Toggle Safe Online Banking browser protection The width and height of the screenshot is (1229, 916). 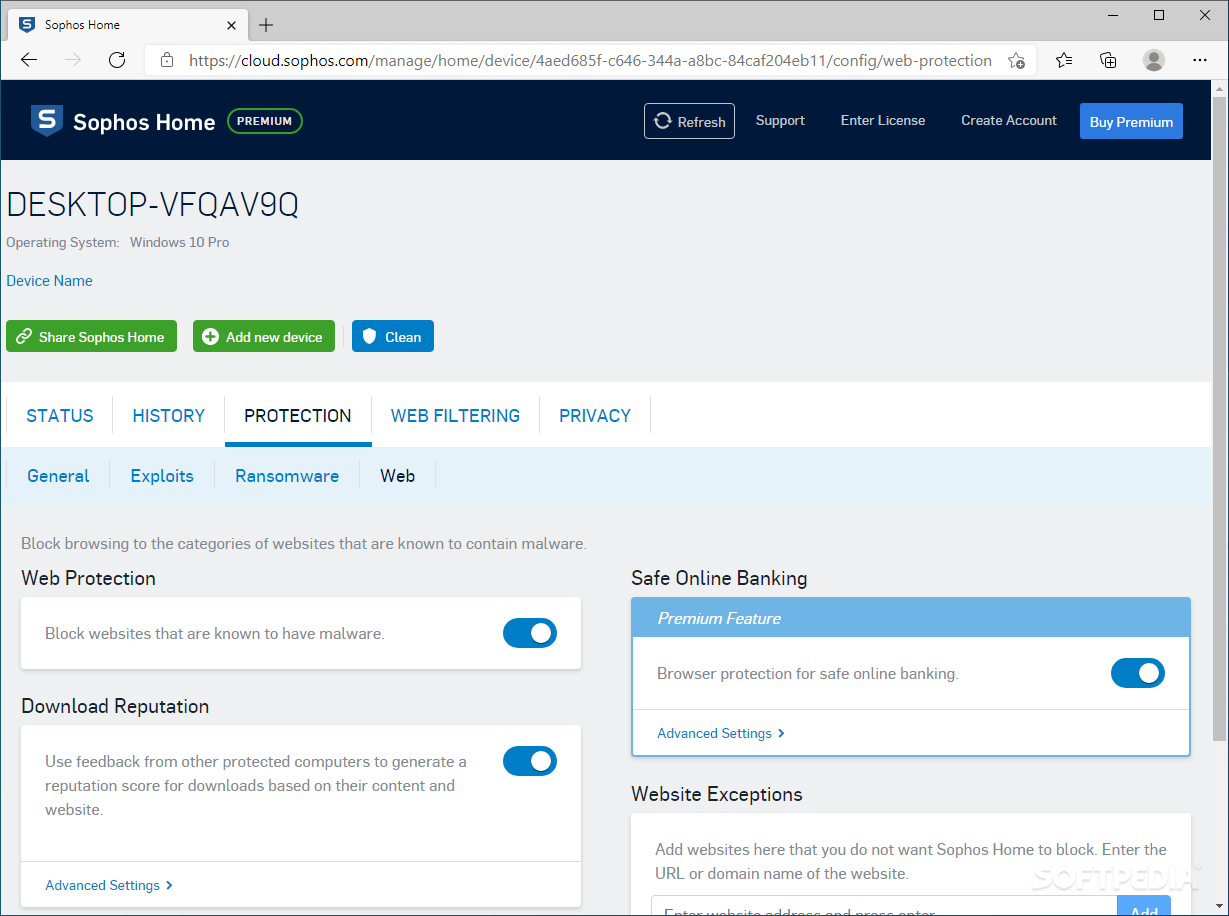point(1138,673)
